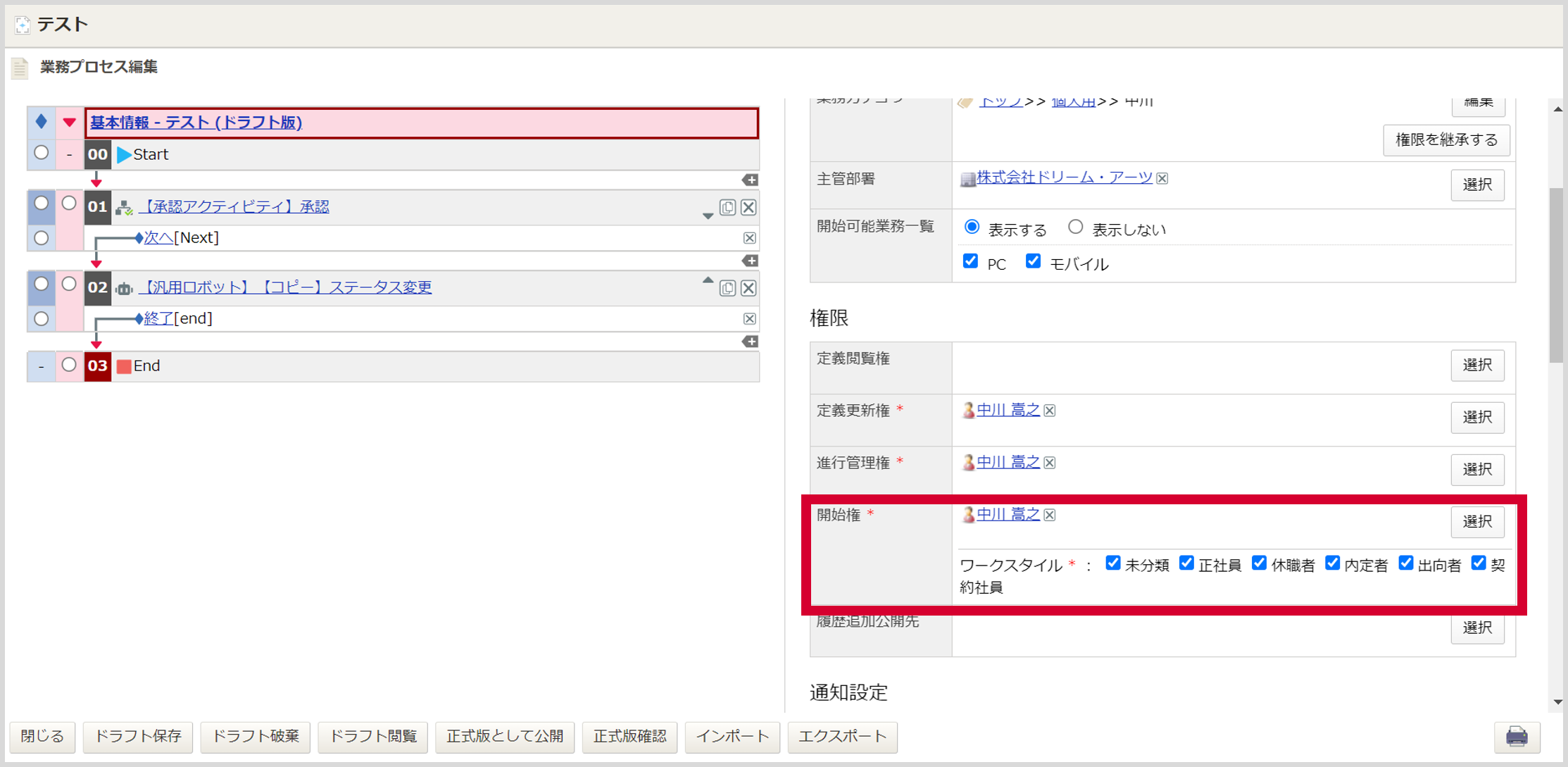Screen dimensions: 1568x767
Task: Uncheck the 内定者 workstyle checkbox
Action: [x=1332, y=563]
